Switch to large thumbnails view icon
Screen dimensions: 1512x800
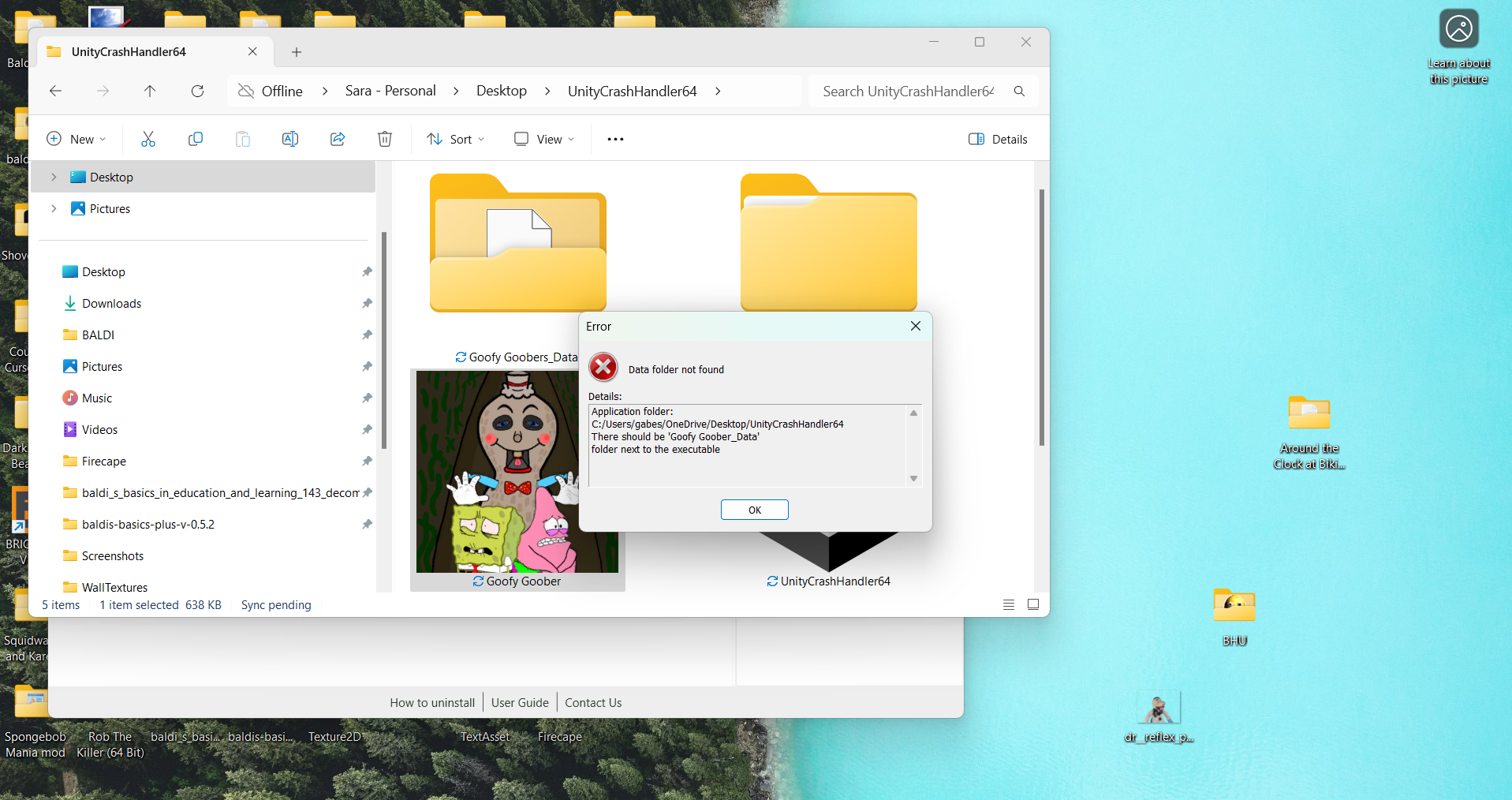(1033, 604)
